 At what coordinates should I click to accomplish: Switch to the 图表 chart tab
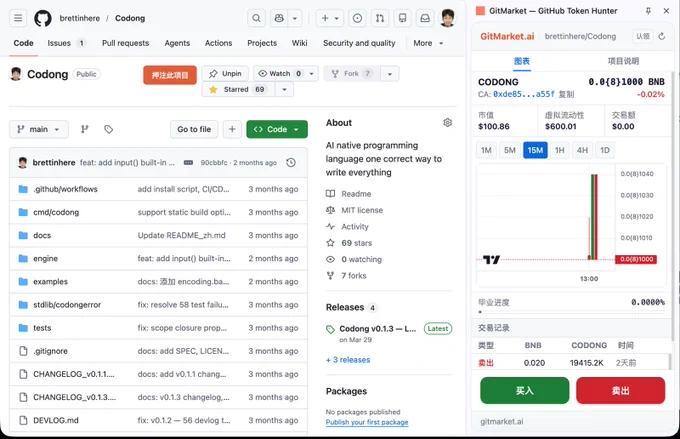[x=522, y=61]
